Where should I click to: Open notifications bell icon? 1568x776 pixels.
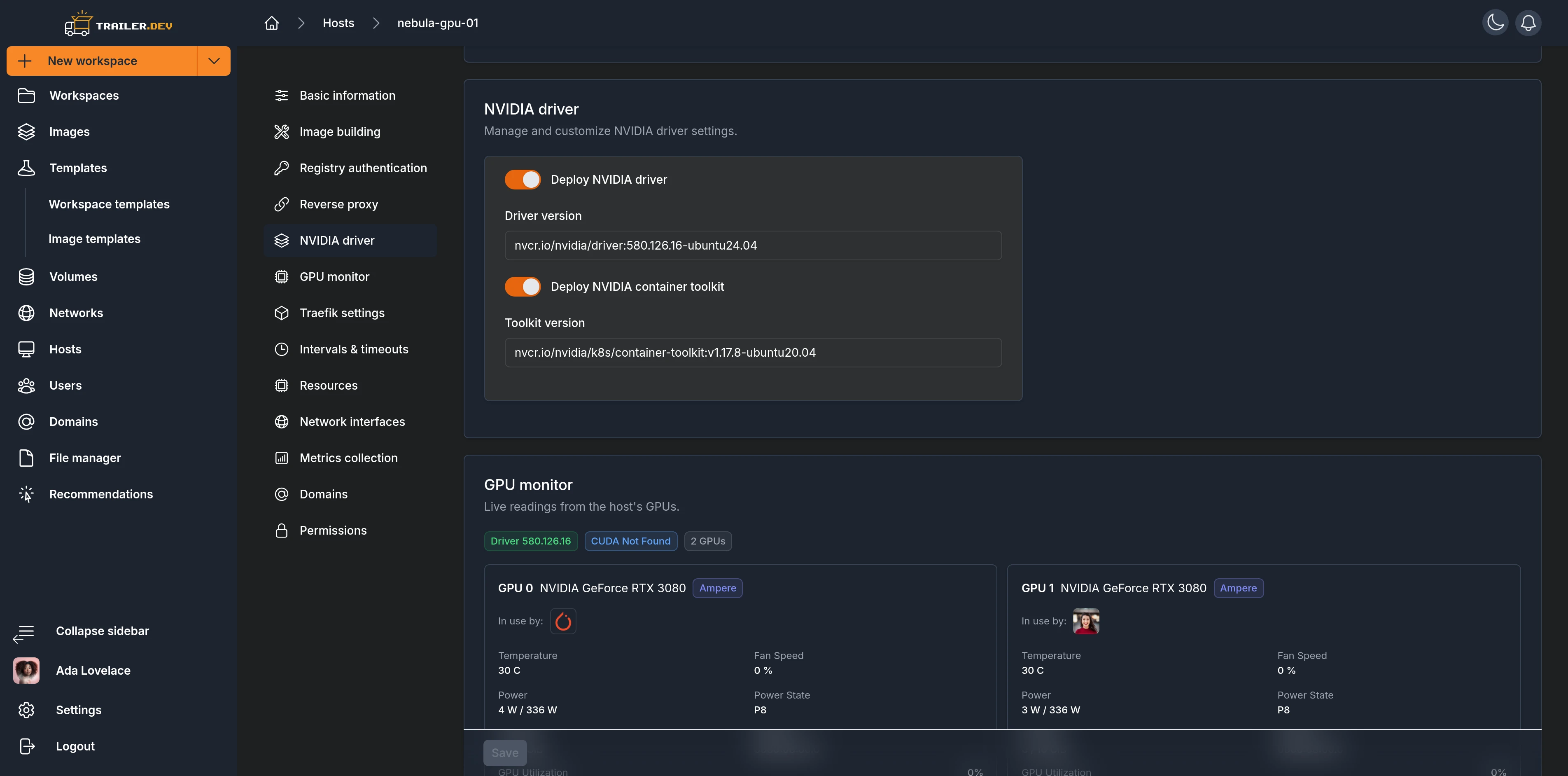(x=1528, y=23)
